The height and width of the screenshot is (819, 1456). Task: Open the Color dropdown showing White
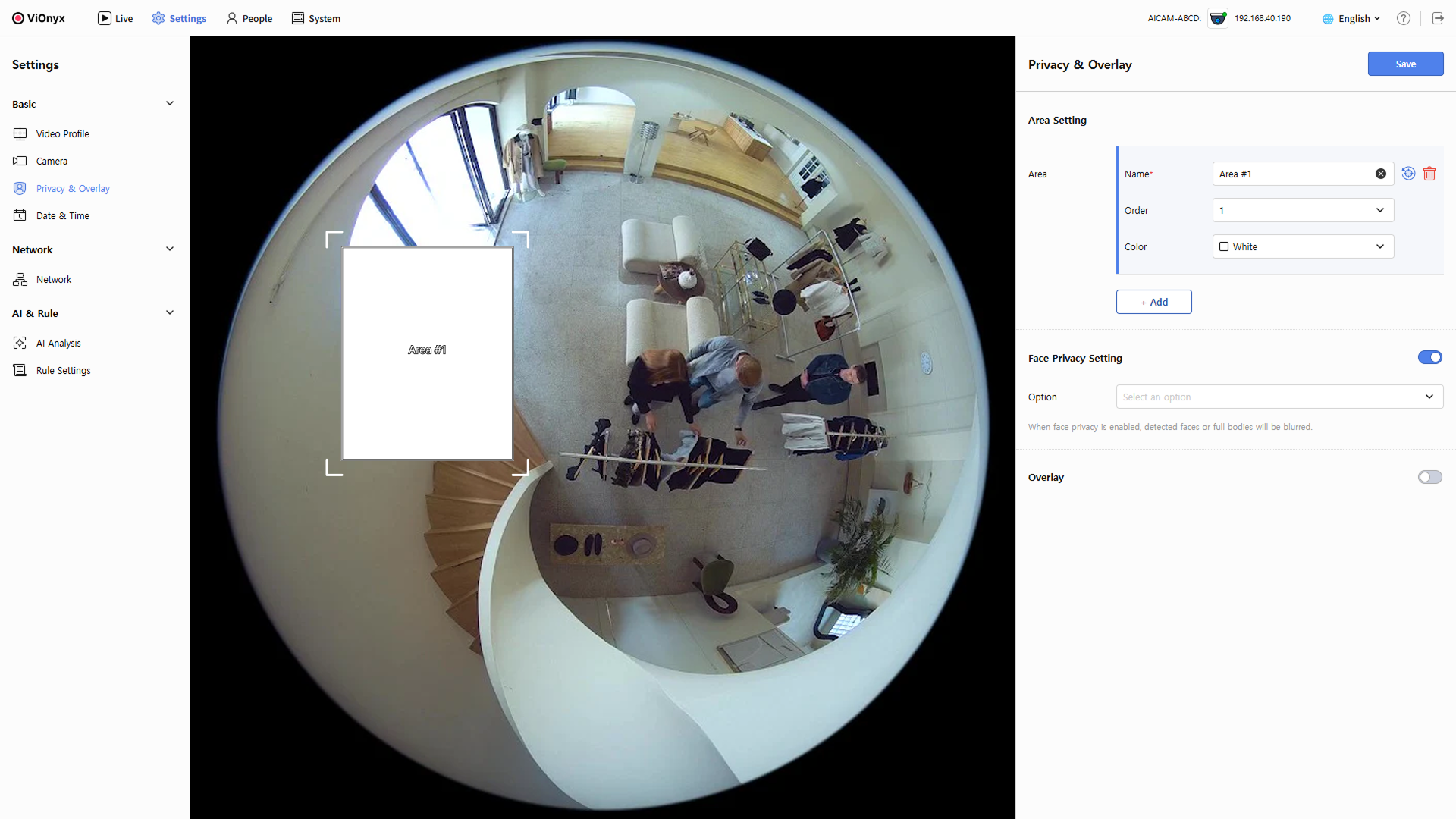pos(1303,246)
